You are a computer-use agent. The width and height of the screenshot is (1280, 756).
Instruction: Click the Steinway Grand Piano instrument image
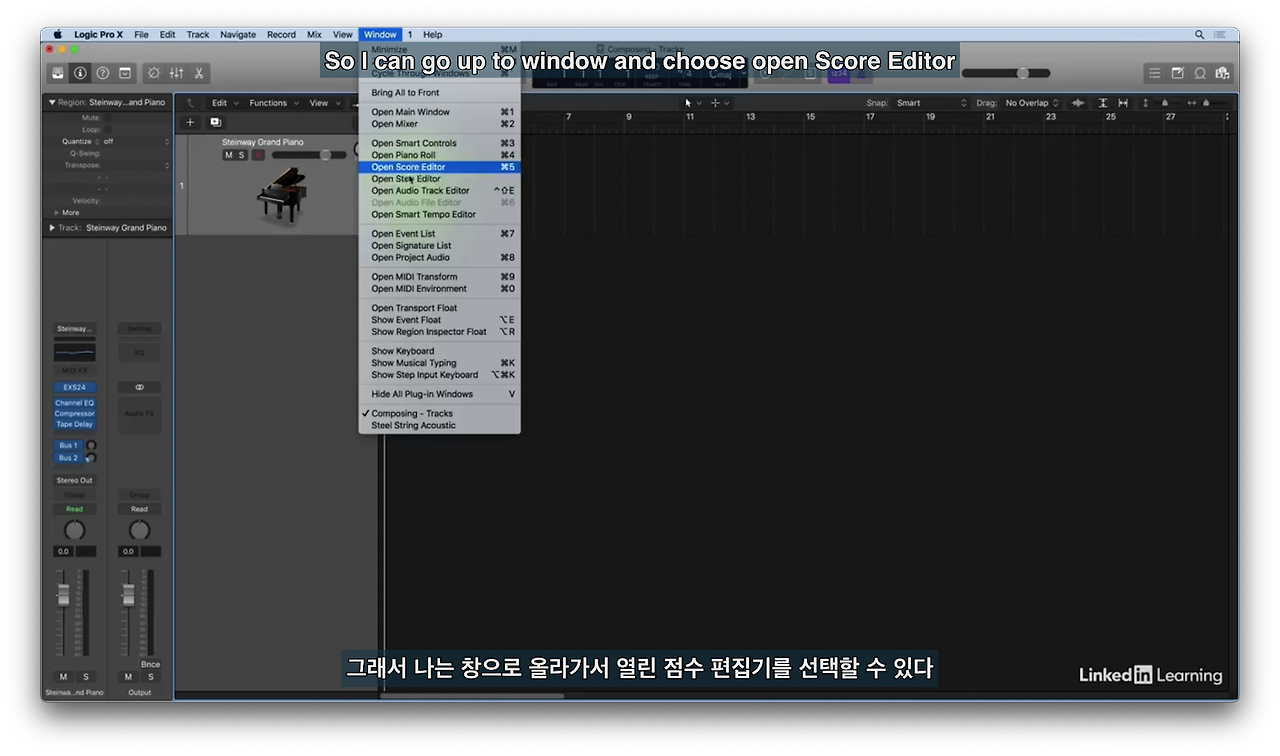click(281, 195)
